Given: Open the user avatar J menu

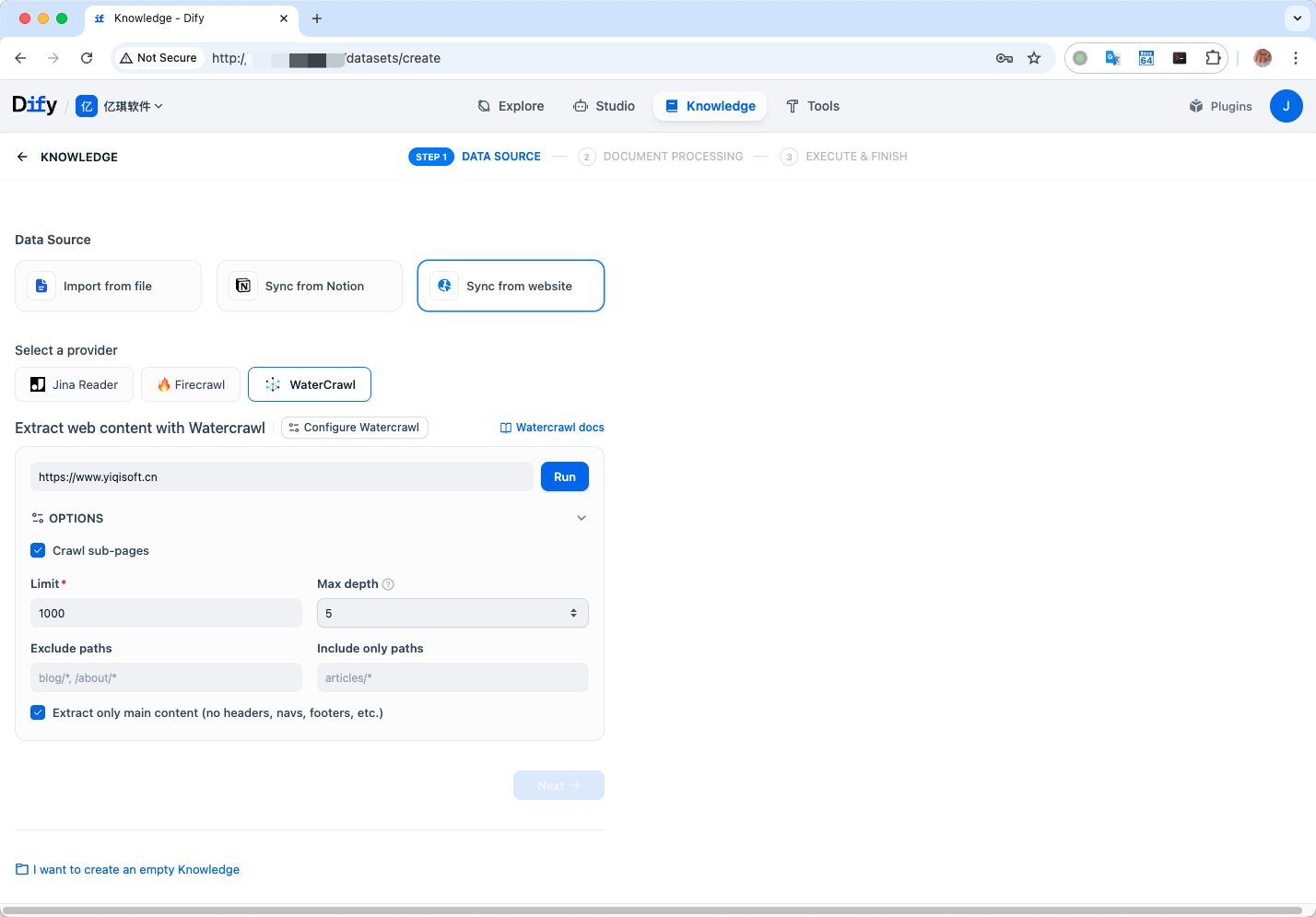Looking at the screenshot, I should 1286,106.
